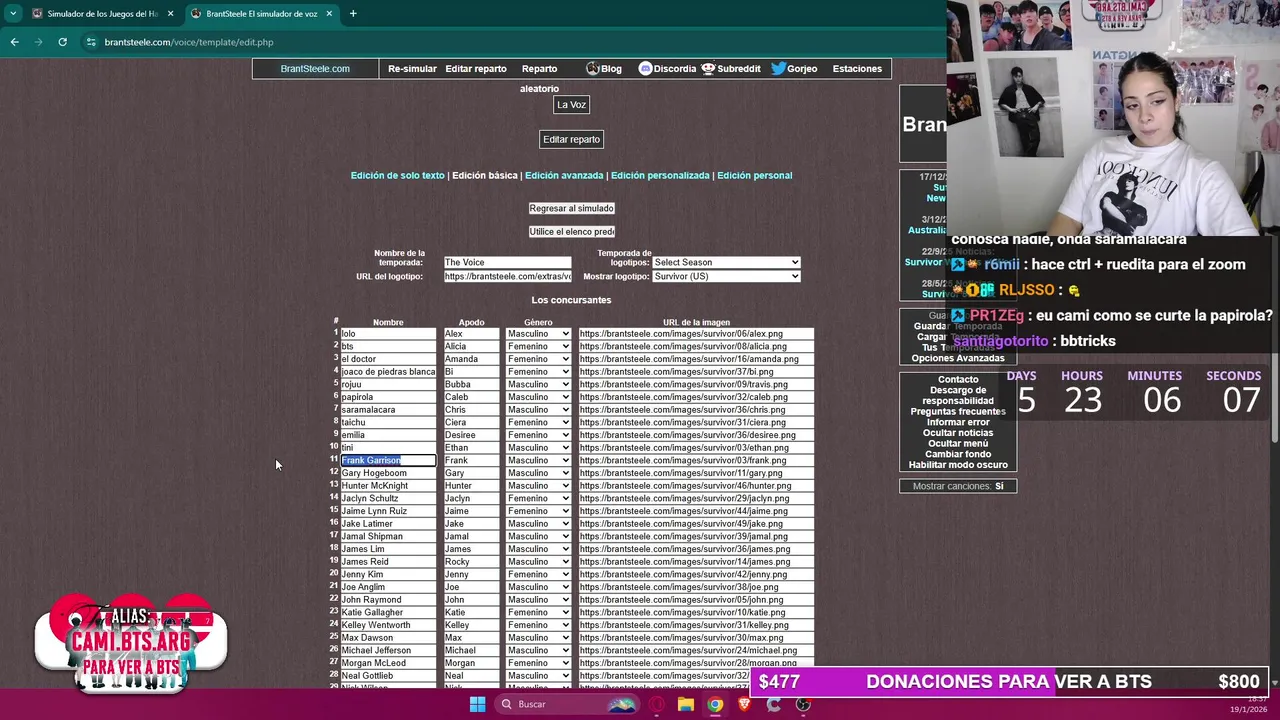Open Estaciones in the nav bar
The image size is (1280, 720).
(857, 69)
